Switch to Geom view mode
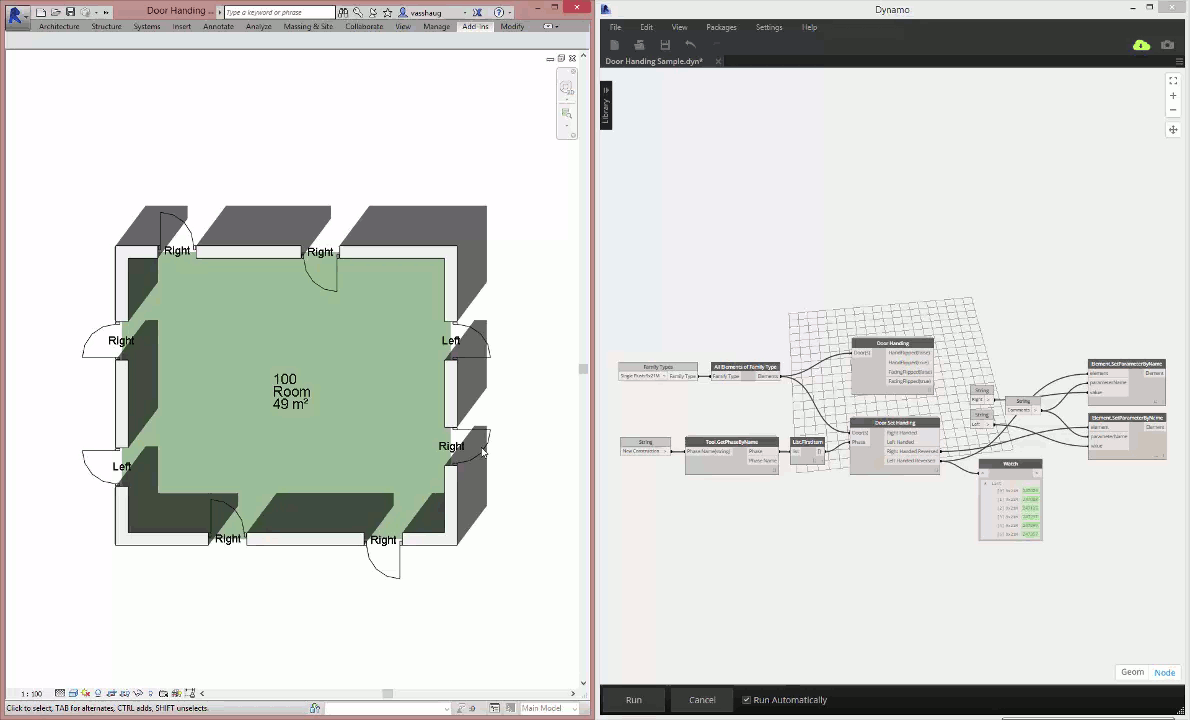The width and height of the screenshot is (1190, 720). (x=1132, y=672)
